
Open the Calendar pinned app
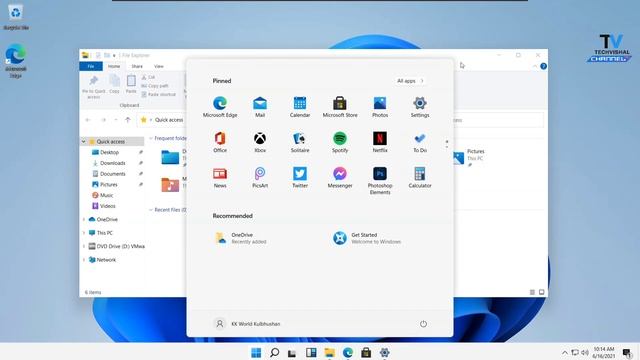click(300, 107)
